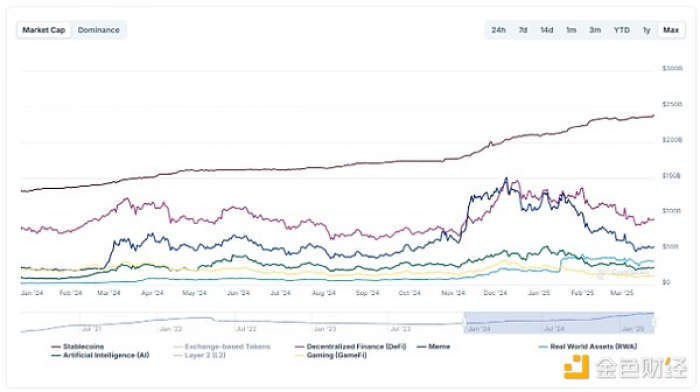Viewport: 700px width, 392px height.
Task: Select the 3m time range
Action: click(595, 30)
